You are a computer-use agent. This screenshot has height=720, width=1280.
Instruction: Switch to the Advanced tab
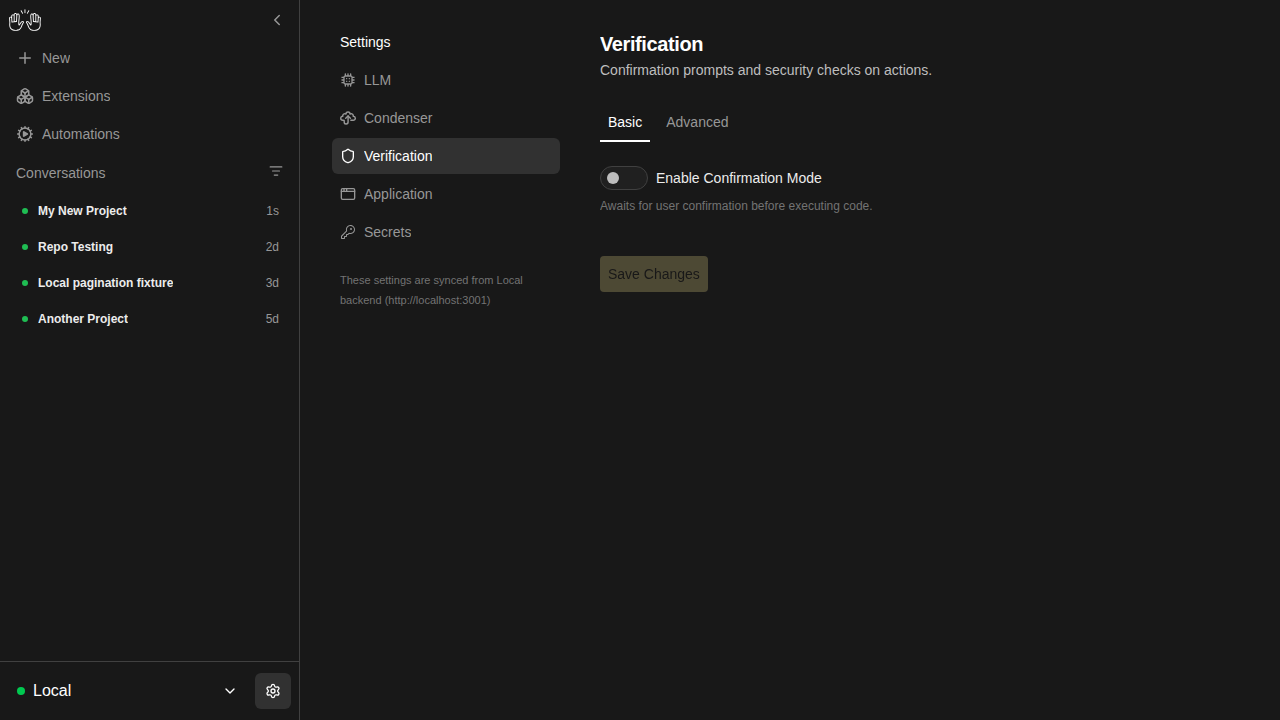click(697, 122)
